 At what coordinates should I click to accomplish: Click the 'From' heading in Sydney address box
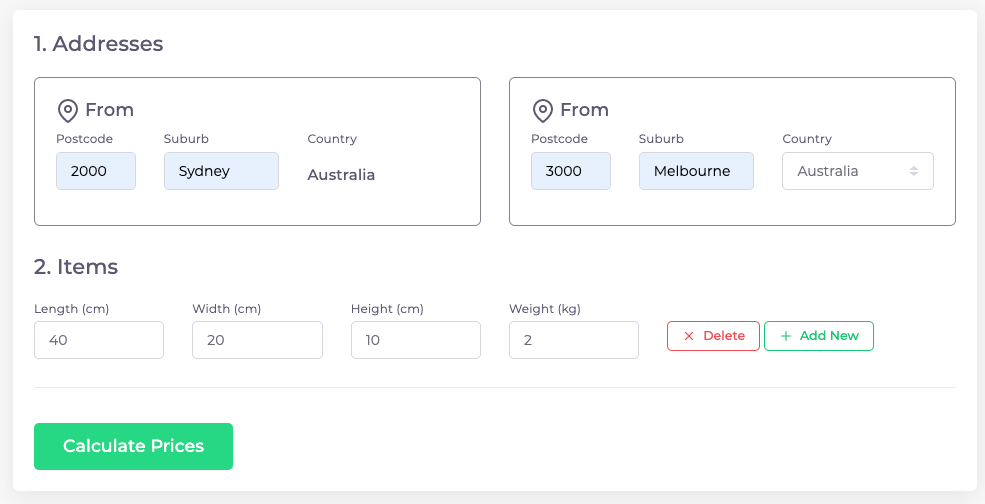click(x=109, y=110)
